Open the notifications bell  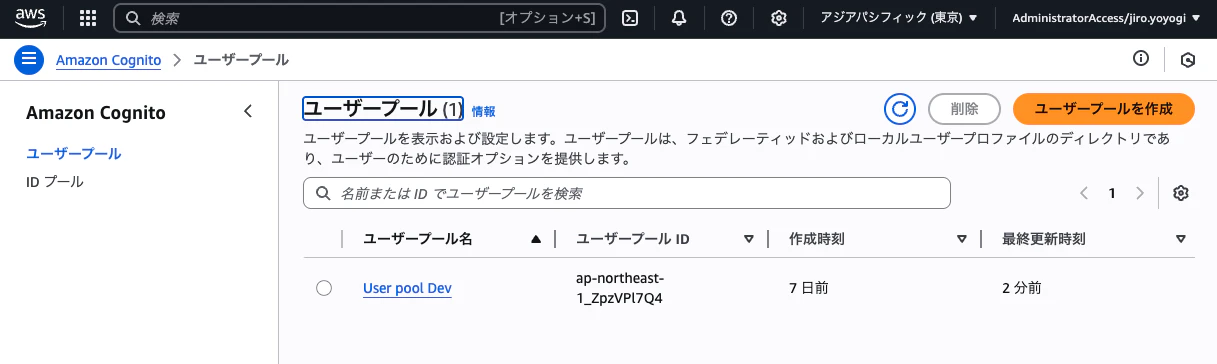(x=679, y=18)
